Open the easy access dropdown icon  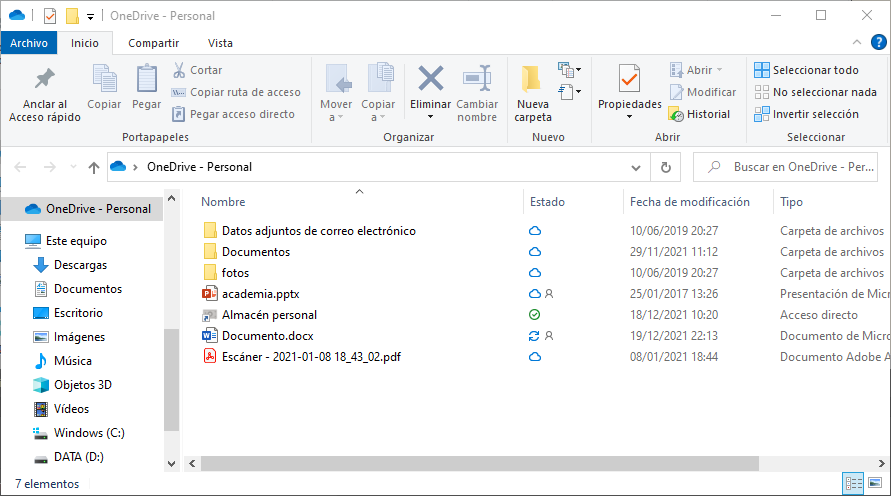(x=570, y=91)
